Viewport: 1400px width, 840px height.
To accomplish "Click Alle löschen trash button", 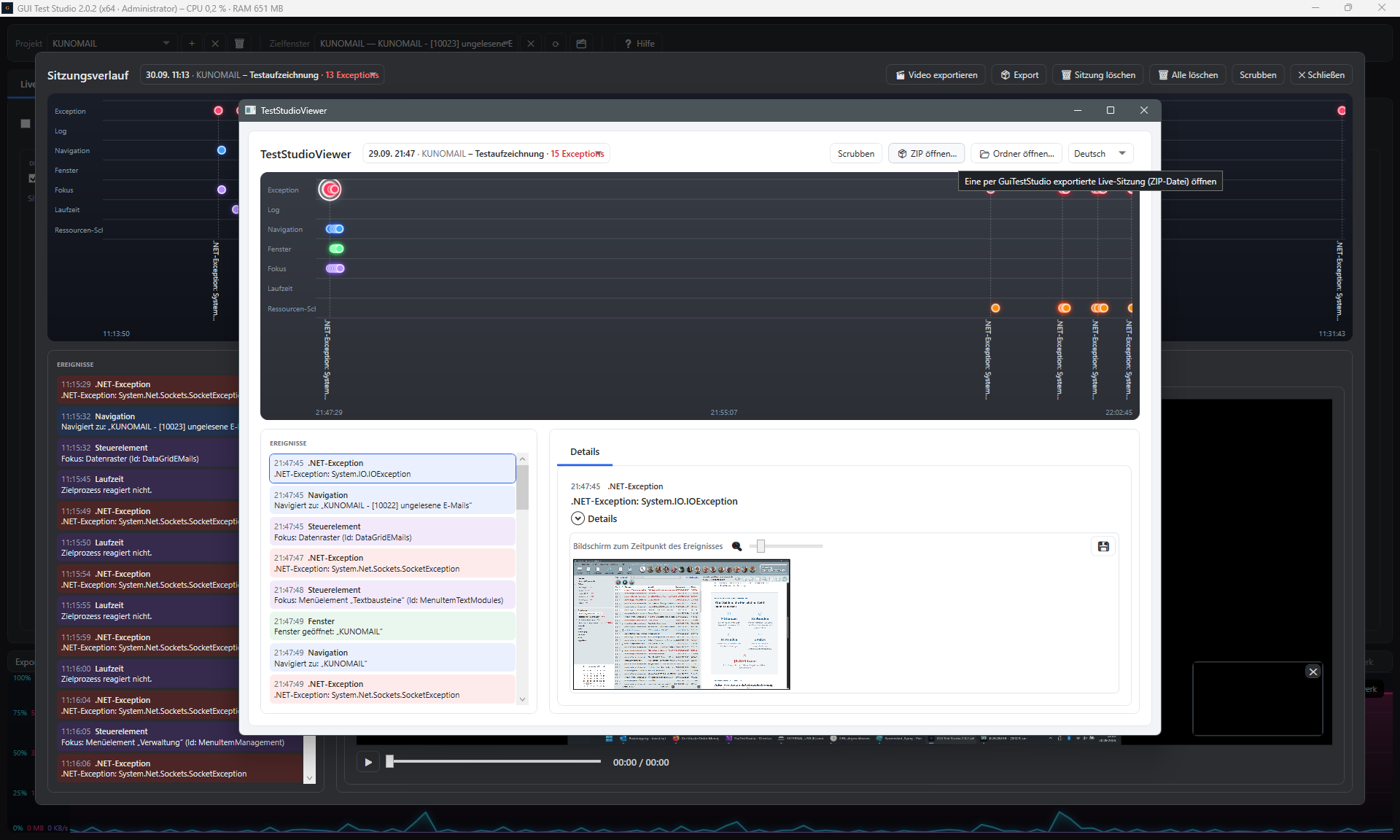I will tap(1188, 75).
